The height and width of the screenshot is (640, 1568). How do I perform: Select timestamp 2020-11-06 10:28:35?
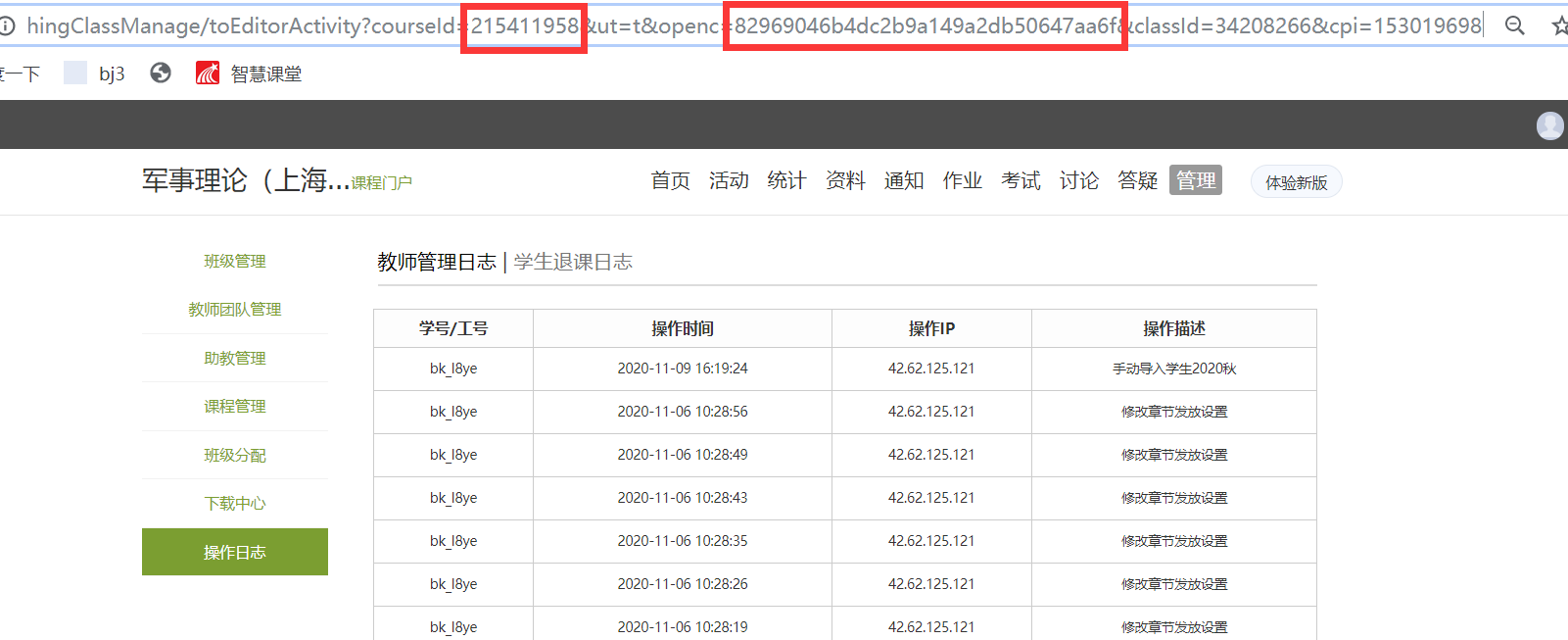click(683, 541)
